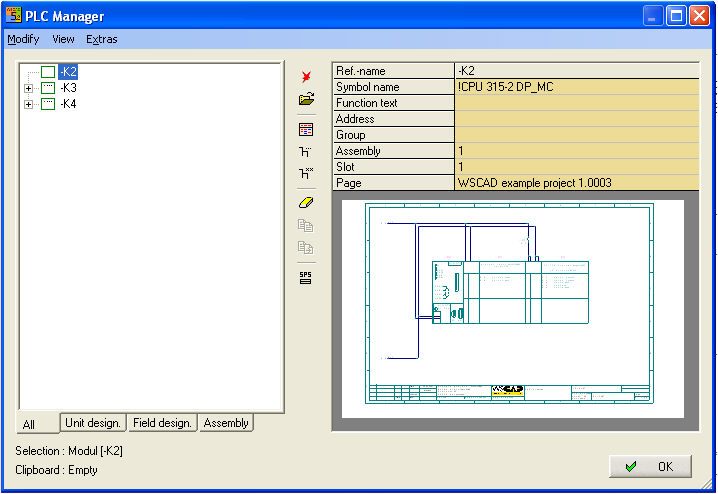Open the View menu
Screen dimensions: 718x494
[x=63, y=39]
